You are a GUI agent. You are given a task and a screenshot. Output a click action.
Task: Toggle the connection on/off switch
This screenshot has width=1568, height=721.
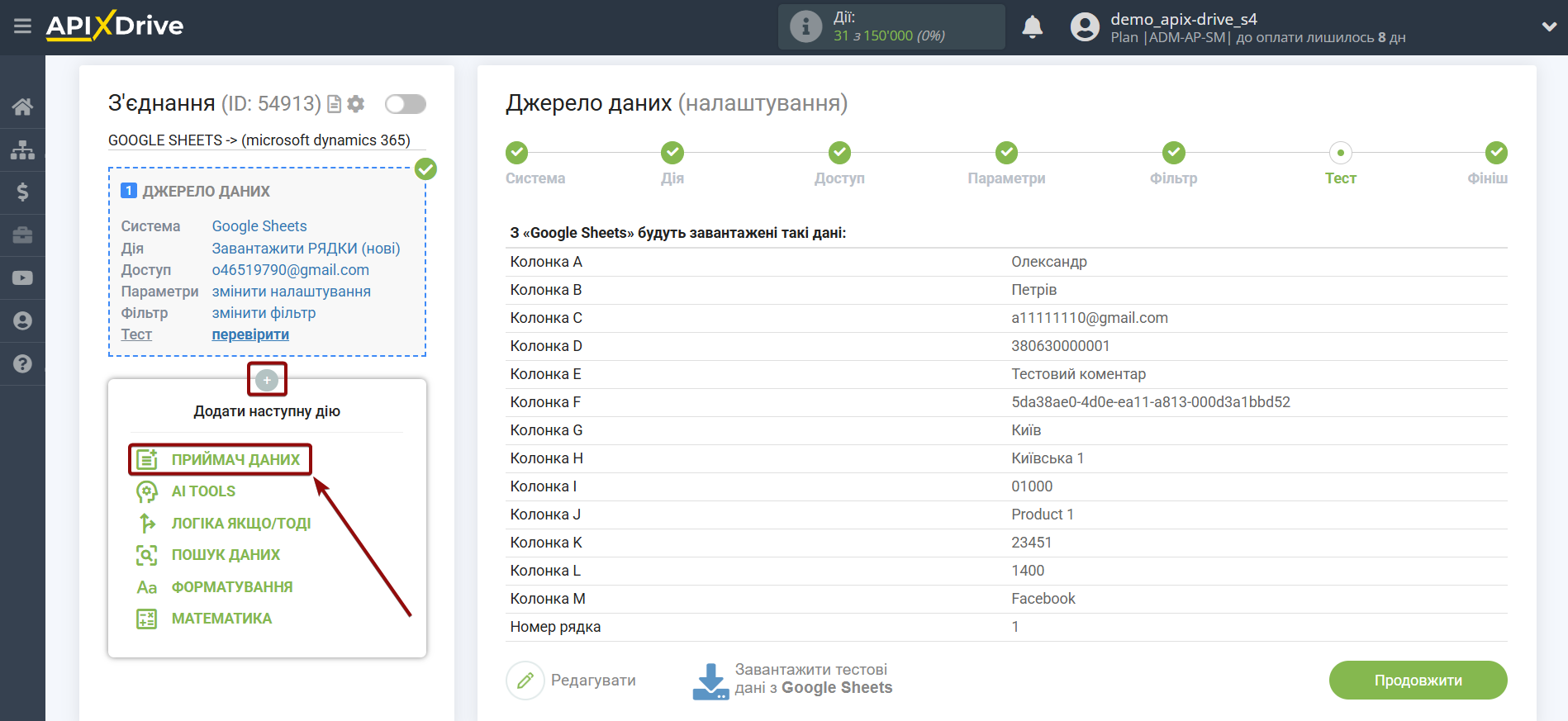(406, 104)
